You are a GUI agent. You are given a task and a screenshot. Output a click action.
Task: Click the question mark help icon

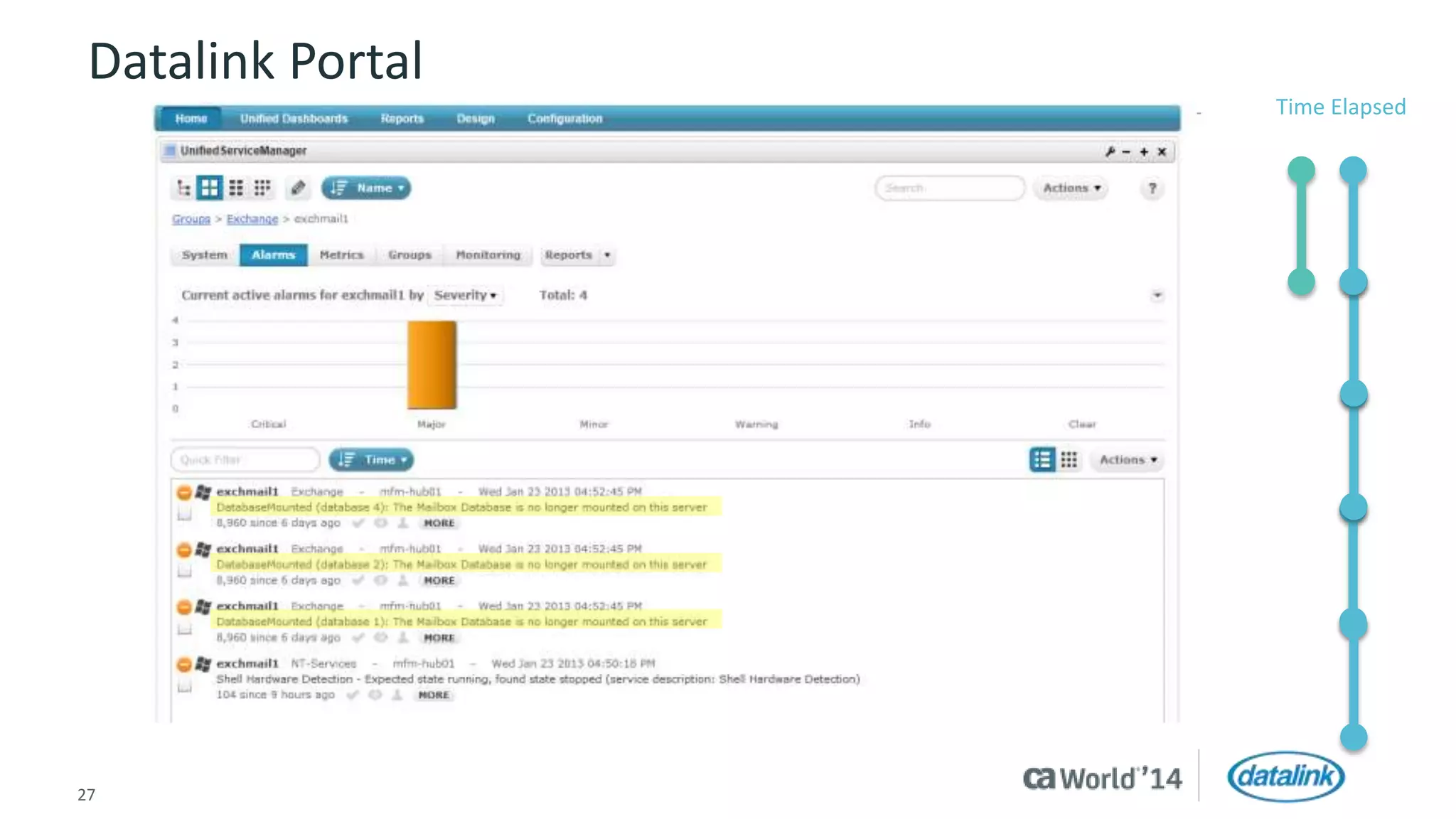1152,188
